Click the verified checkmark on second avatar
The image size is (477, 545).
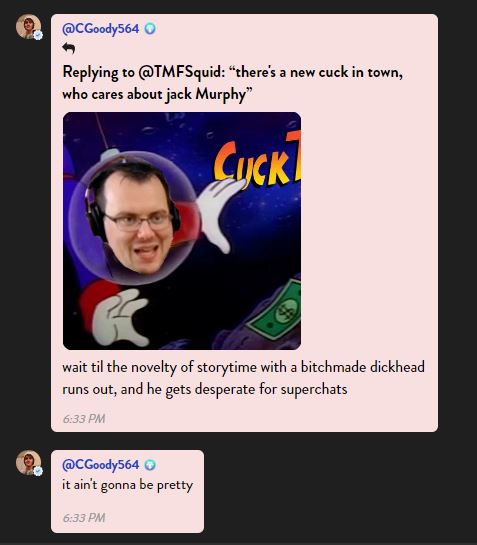[x=38, y=471]
